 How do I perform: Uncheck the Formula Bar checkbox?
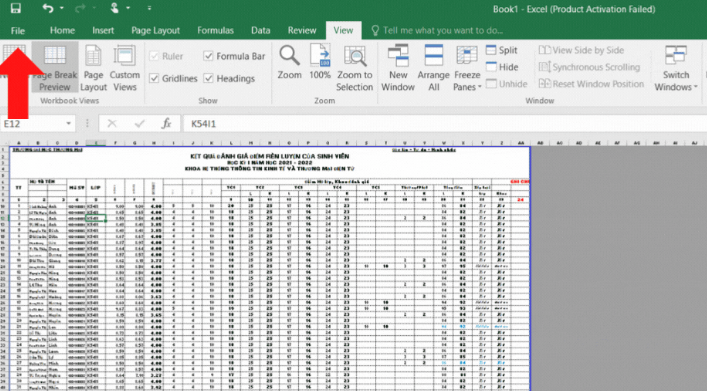pyautogui.click(x=234, y=56)
